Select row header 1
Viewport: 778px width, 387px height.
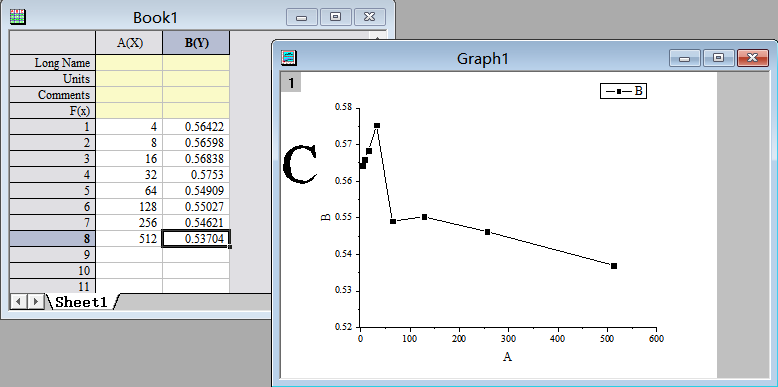pos(53,127)
